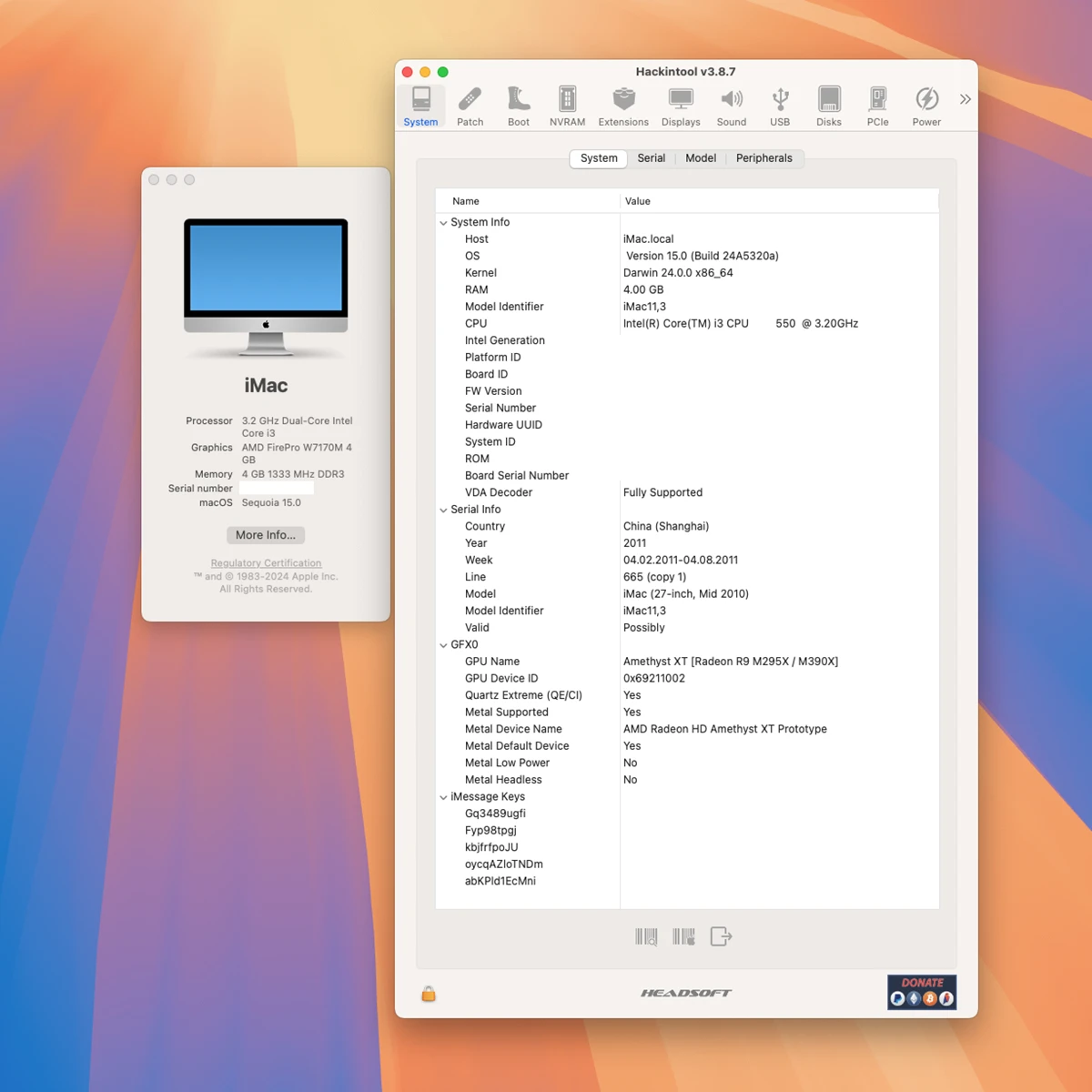The image size is (1092, 1092).
Task: Select the Kernel row
Action: tap(687, 273)
